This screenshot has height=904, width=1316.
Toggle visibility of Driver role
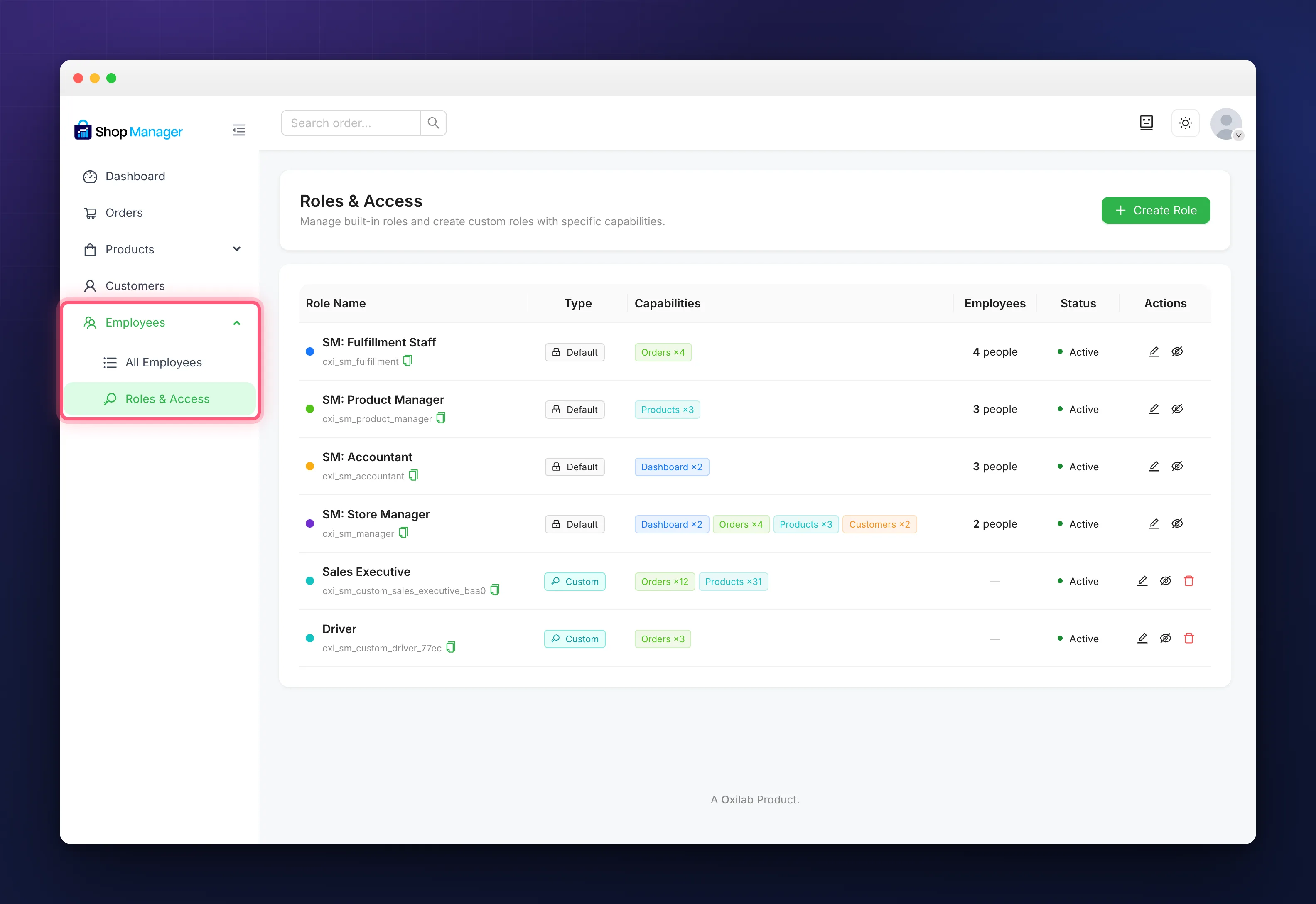point(1165,639)
